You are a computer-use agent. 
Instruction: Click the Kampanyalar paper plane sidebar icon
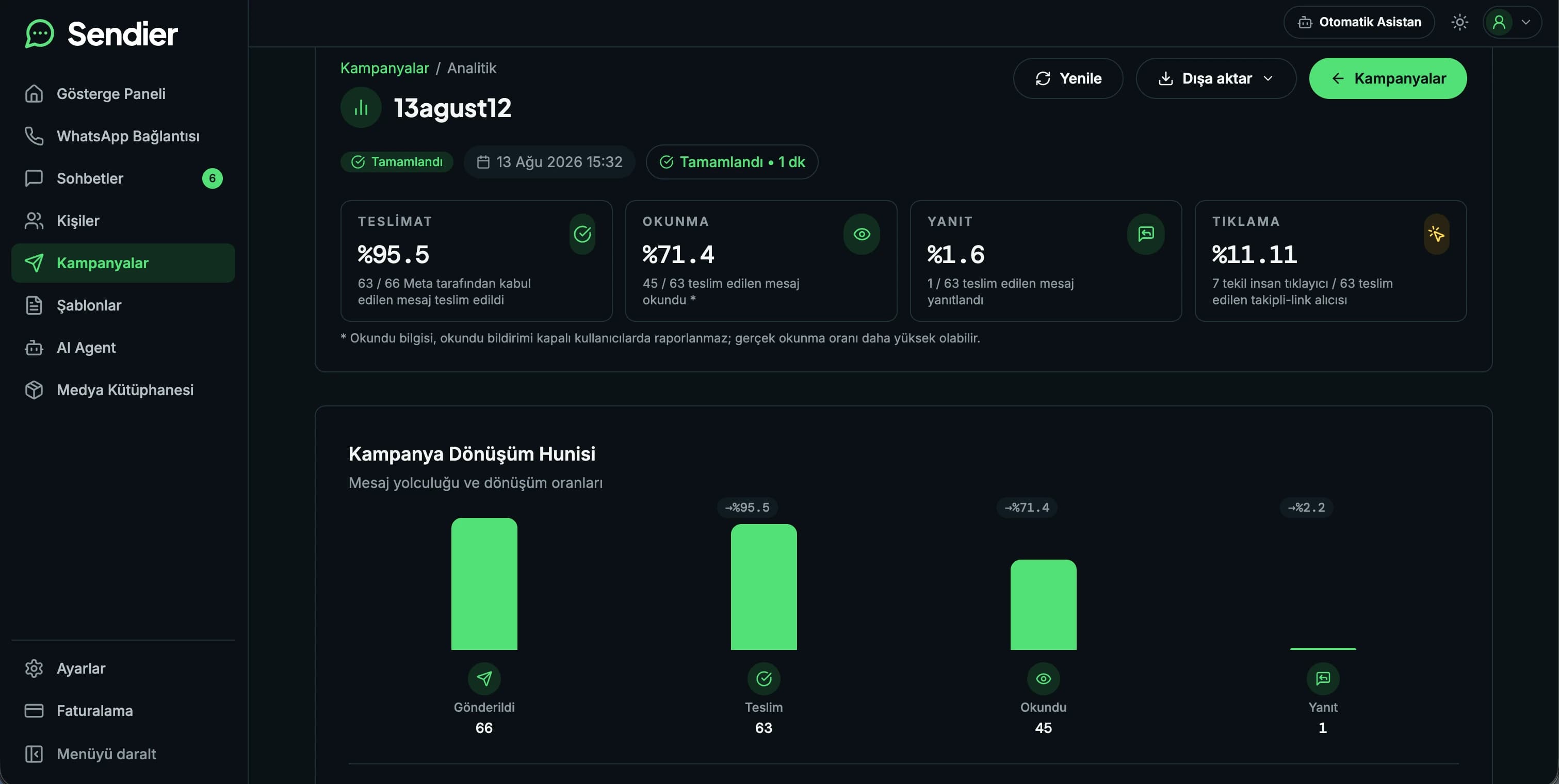pos(34,263)
